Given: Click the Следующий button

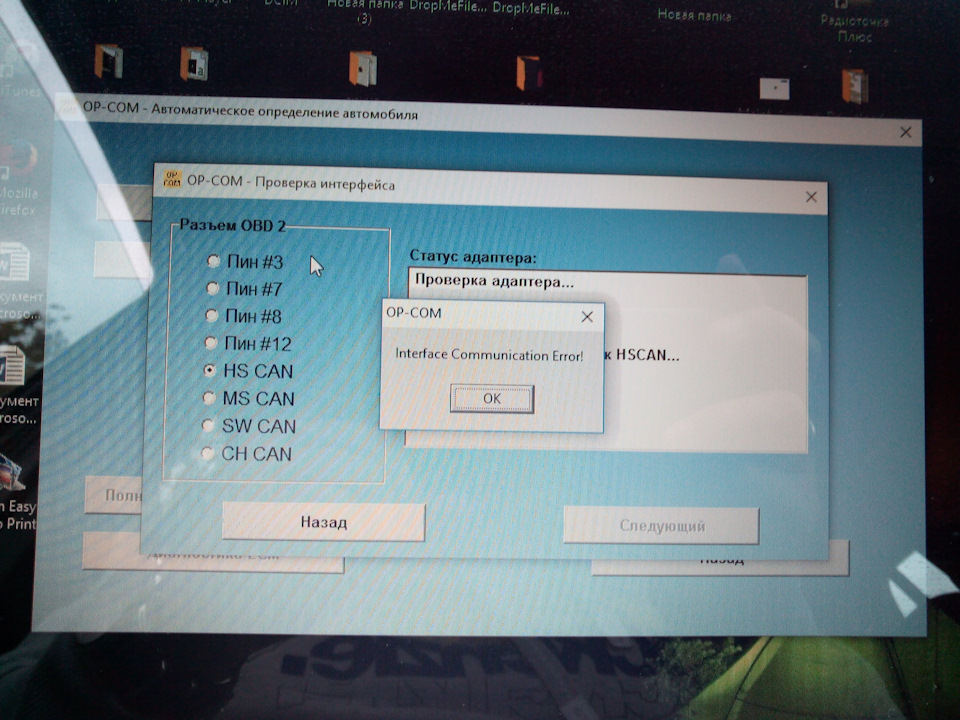Looking at the screenshot, I should click(661, 525).
